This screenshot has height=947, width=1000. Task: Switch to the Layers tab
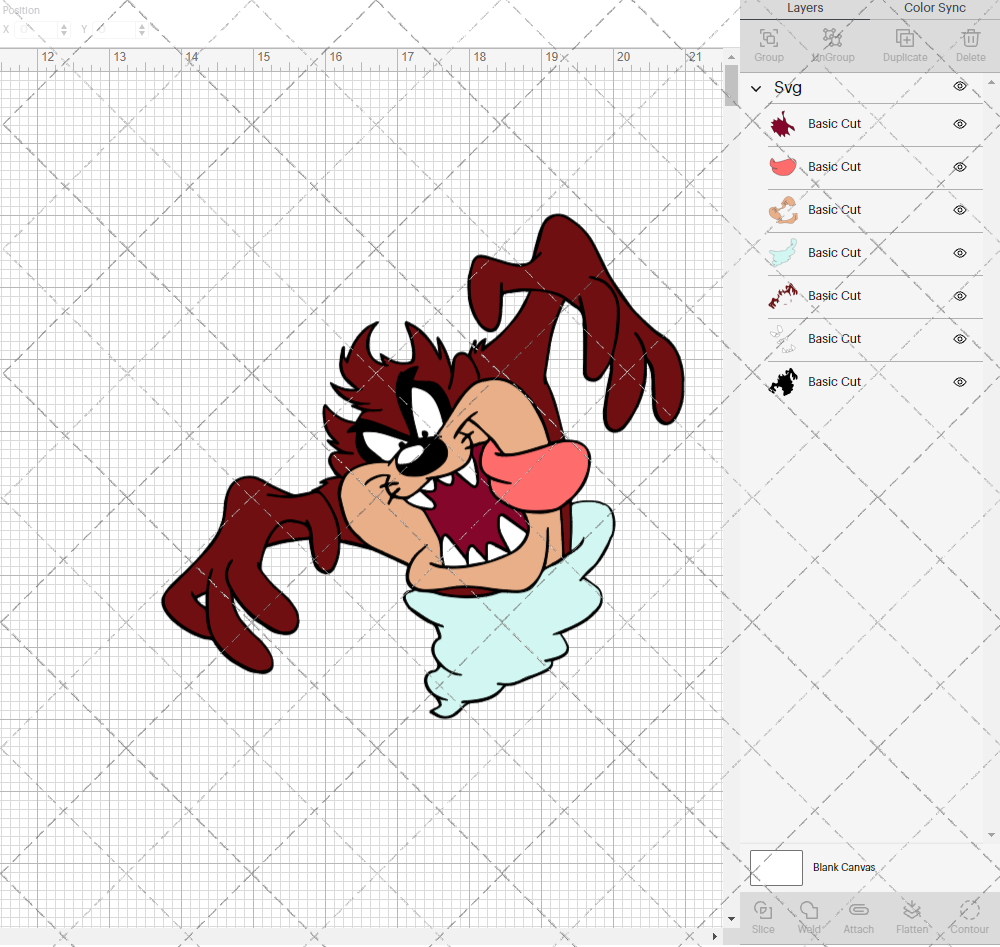tap(805, 8)
